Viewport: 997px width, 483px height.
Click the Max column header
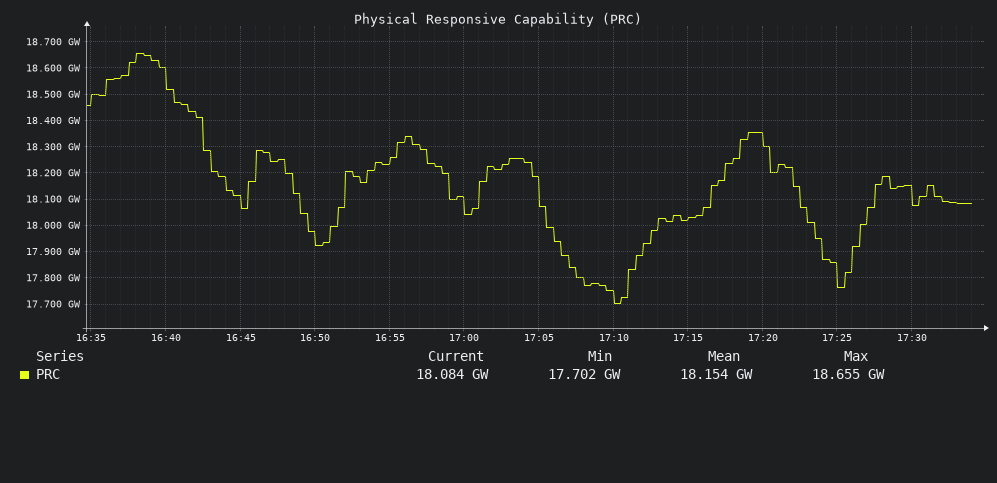[x=856, y=357]
